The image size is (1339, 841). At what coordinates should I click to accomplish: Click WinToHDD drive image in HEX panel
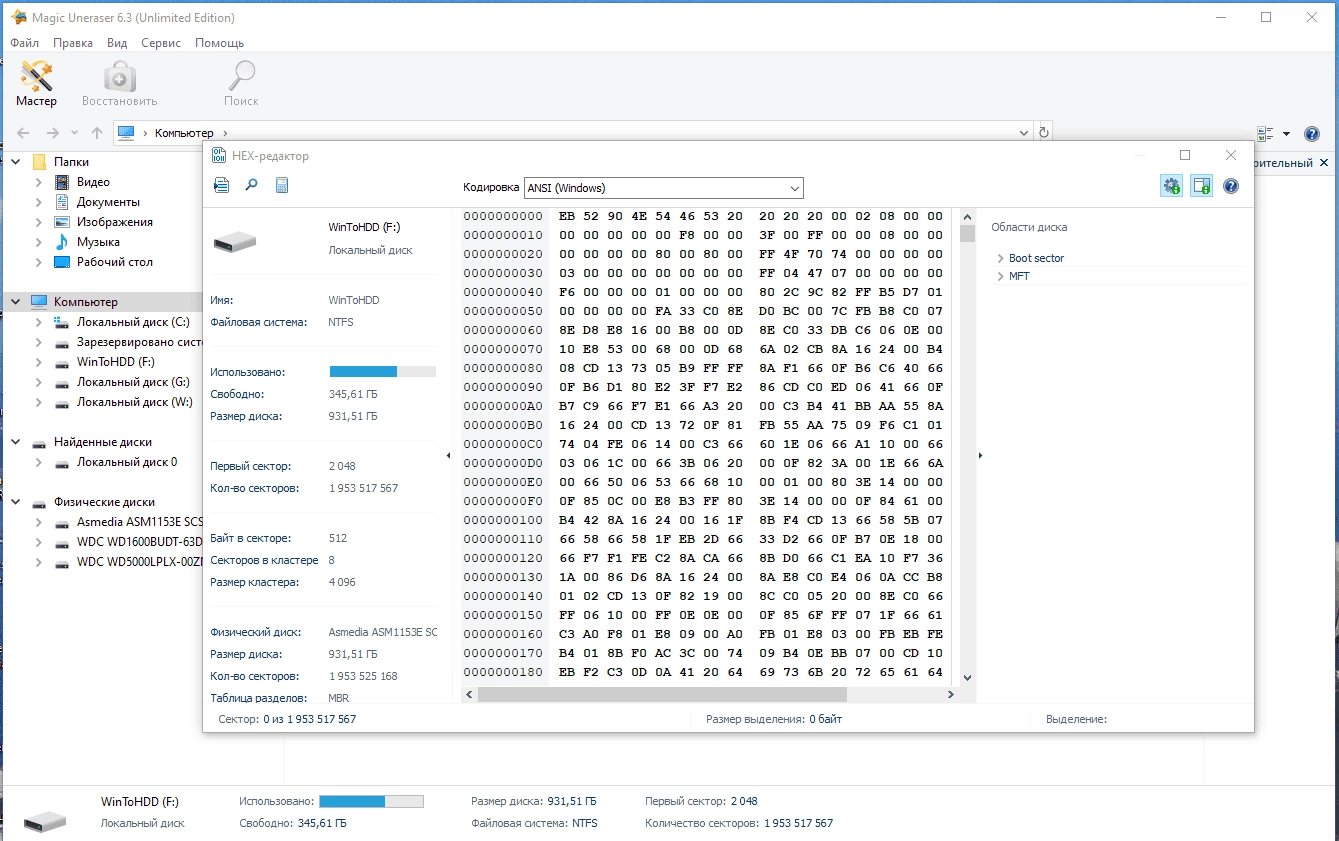(x=235, y=241)
